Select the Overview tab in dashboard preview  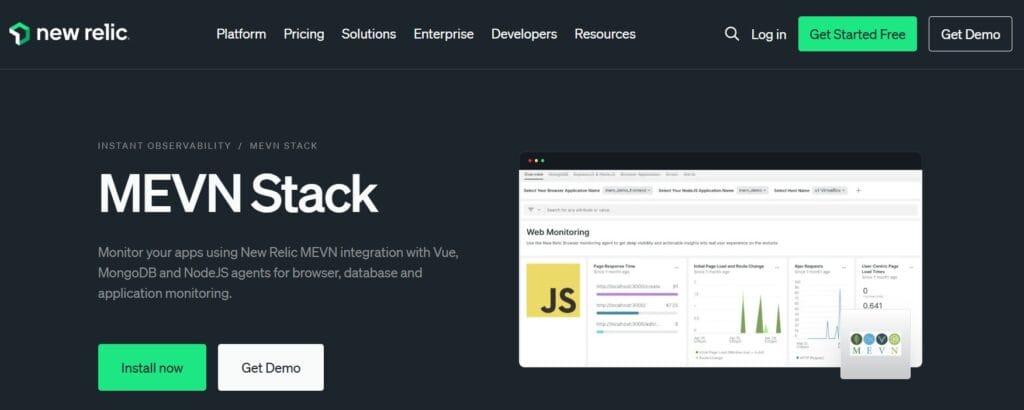[534, 174]
